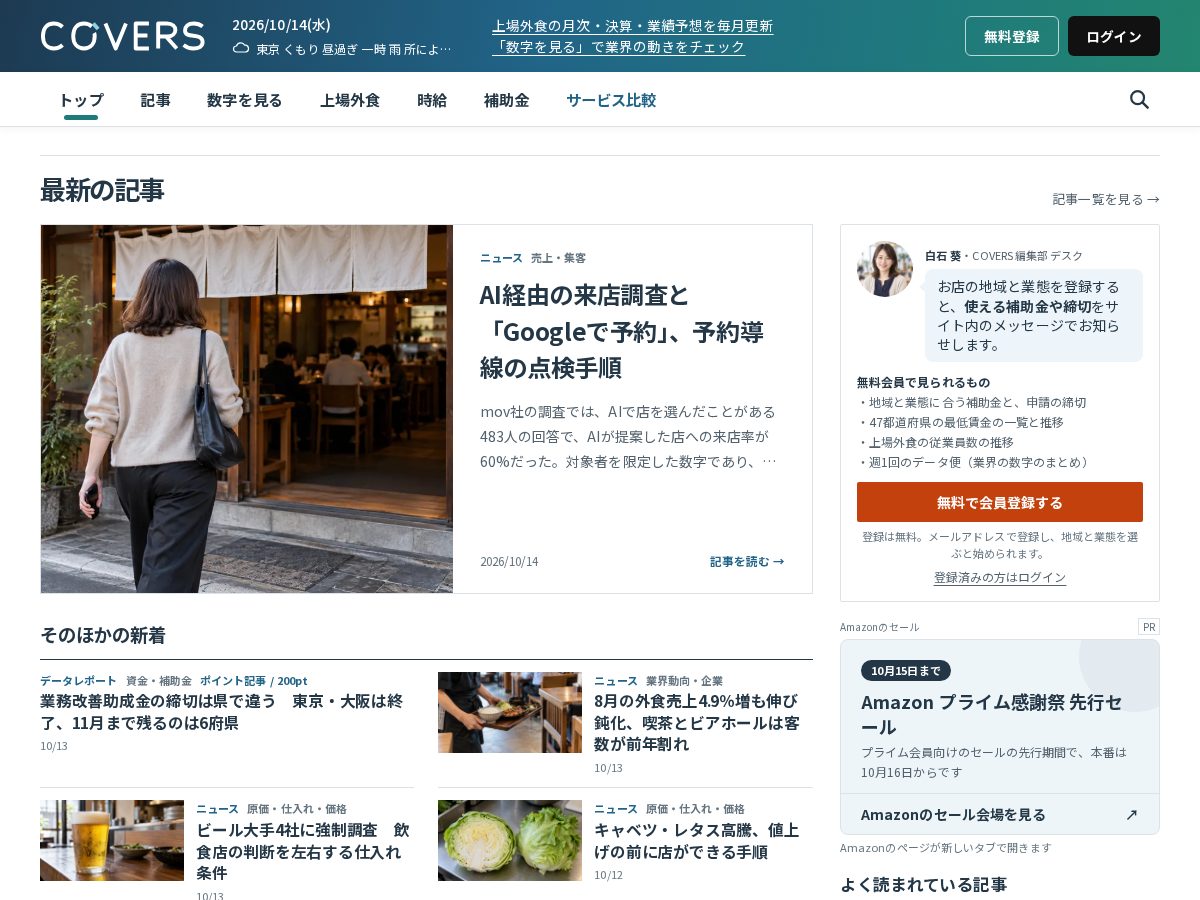
Task: Open 業務改善助成金の締切 article headline
Action: 221,711
